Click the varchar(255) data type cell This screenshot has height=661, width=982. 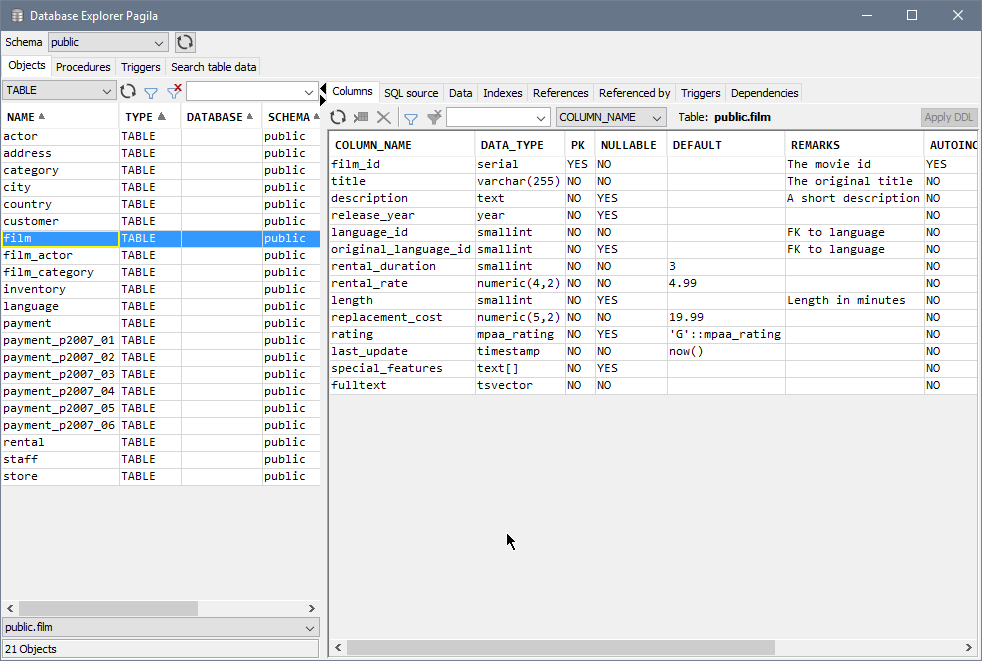pos(520,181)
